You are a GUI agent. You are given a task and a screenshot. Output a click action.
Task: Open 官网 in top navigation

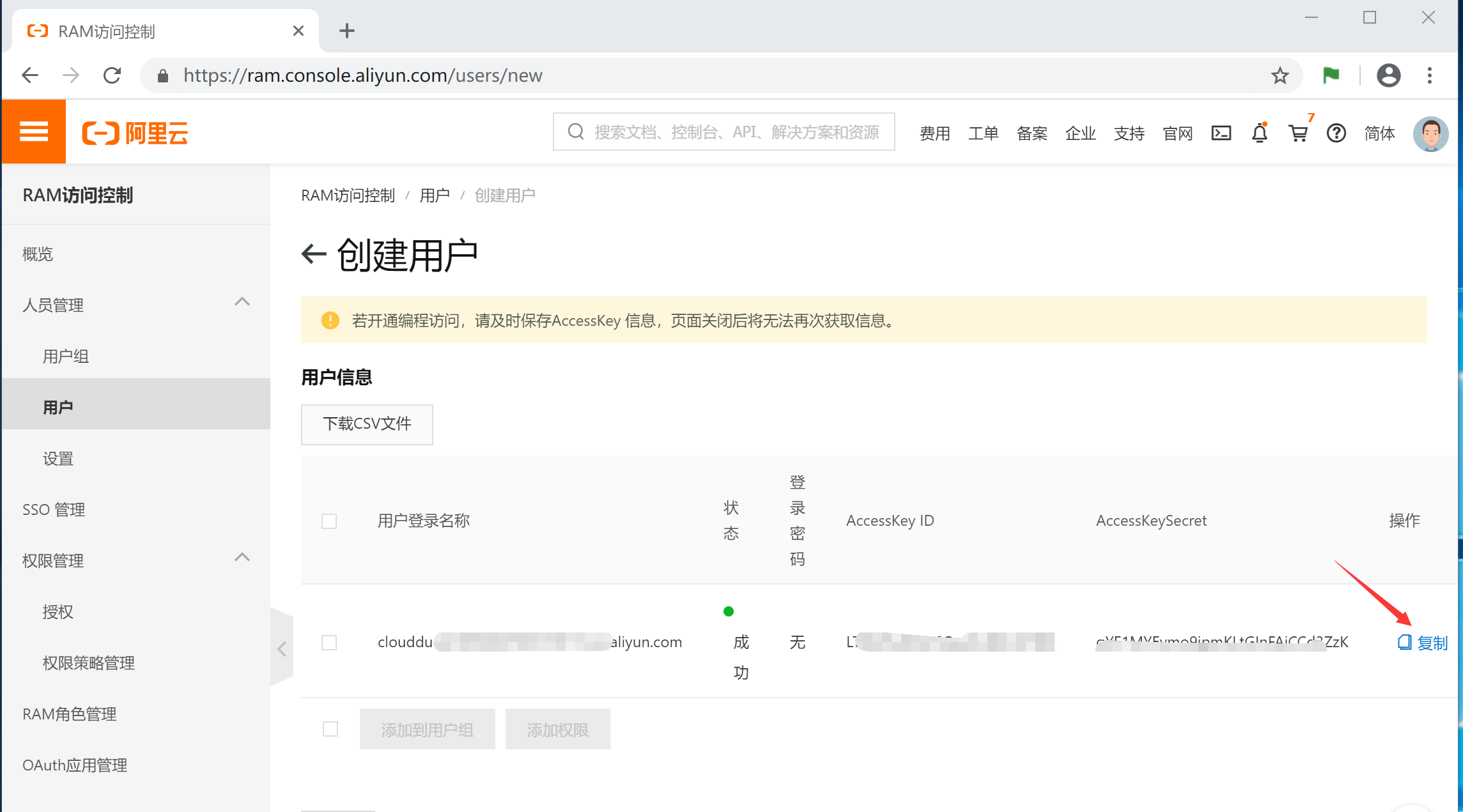click(x=1177, y=133)
